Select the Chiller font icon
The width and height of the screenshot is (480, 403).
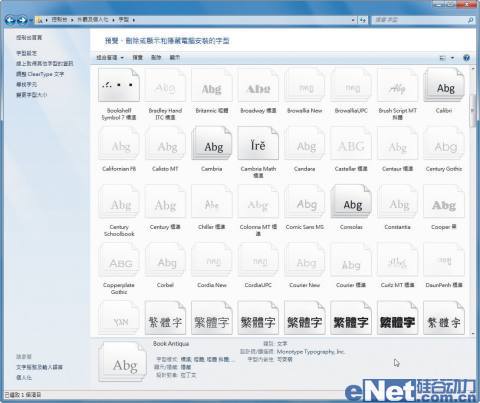212,202
